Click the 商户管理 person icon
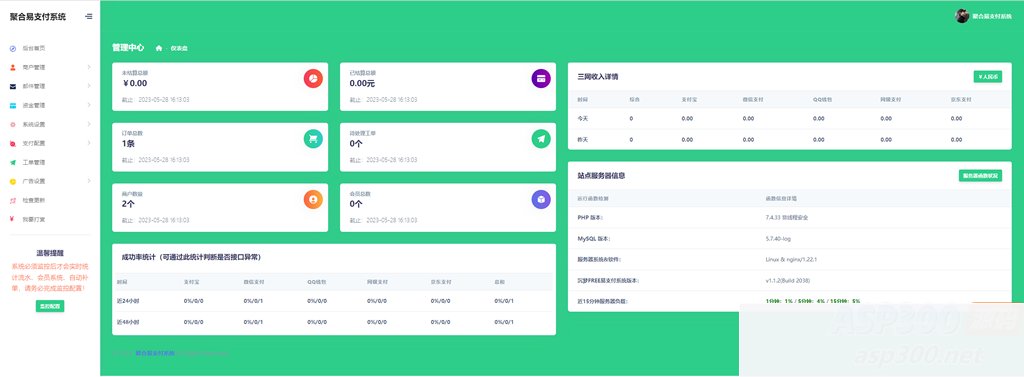This screenshot has height=377, width=1024. [x=13, y=67]
